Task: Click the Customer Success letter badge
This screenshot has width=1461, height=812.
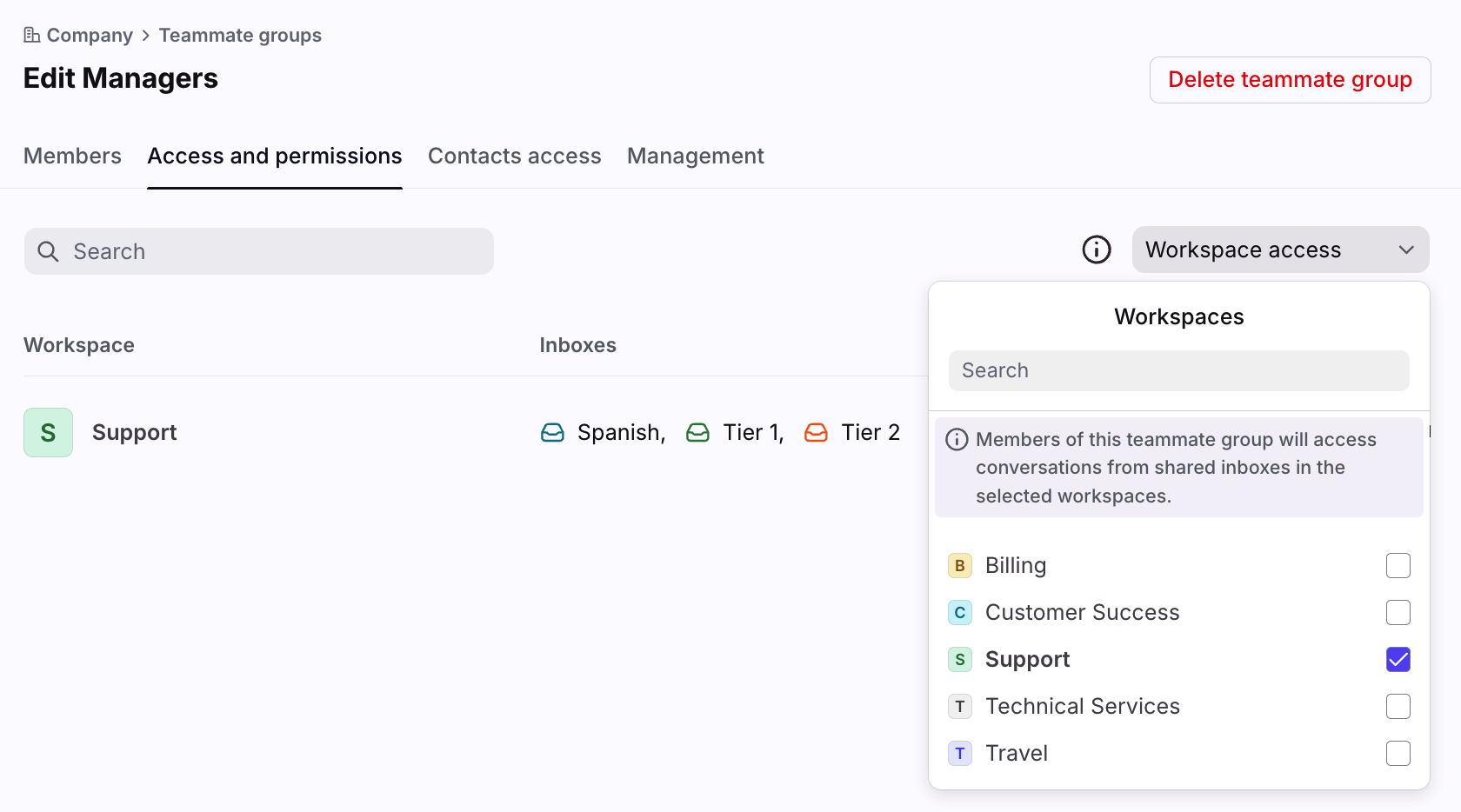Action: click(x=959, y=613)
